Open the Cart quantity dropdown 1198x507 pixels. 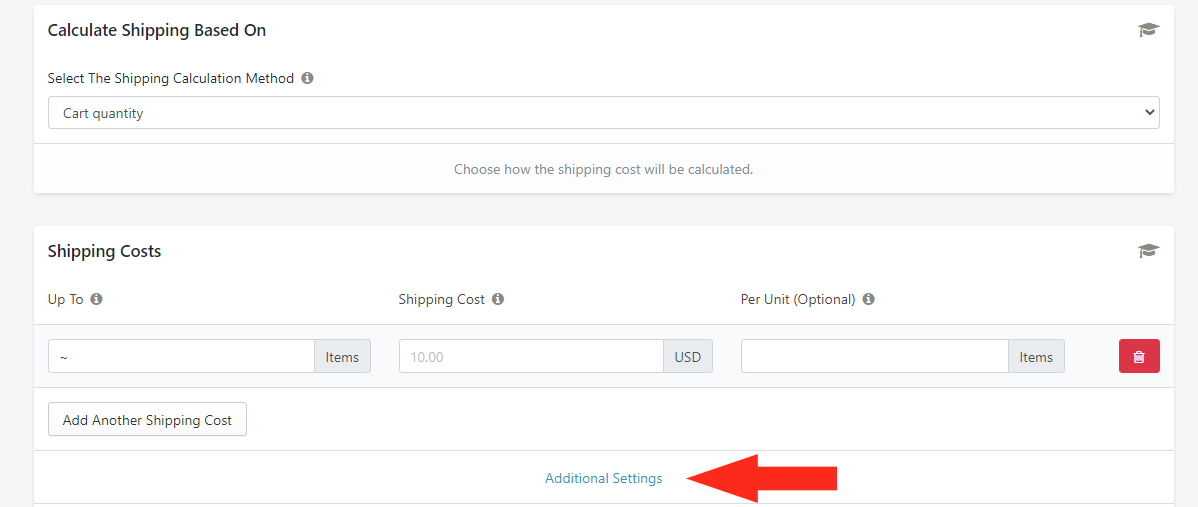click(x=604, y=113)
